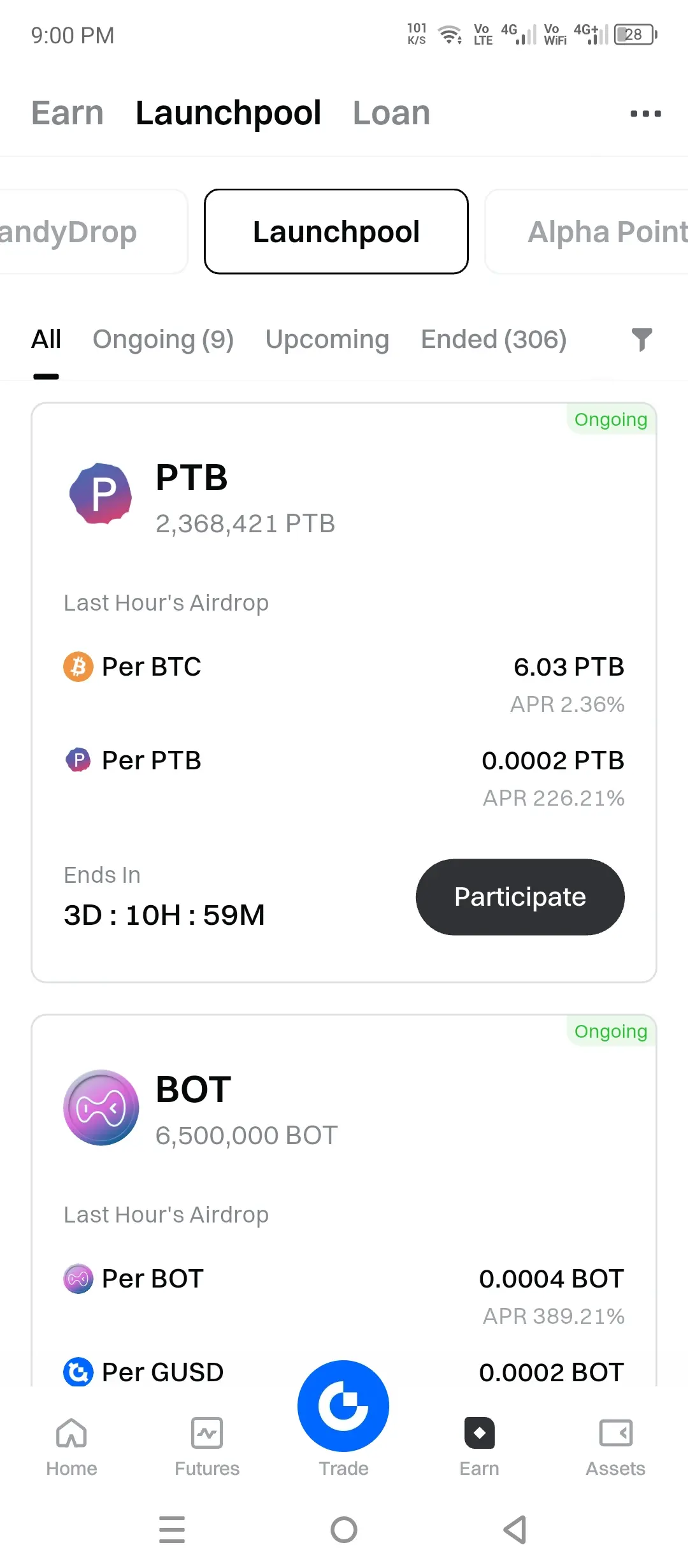Viewport: 688px width, 1568px height.
Task: Open the three-dot more options menu
Action: pos(645,114)
